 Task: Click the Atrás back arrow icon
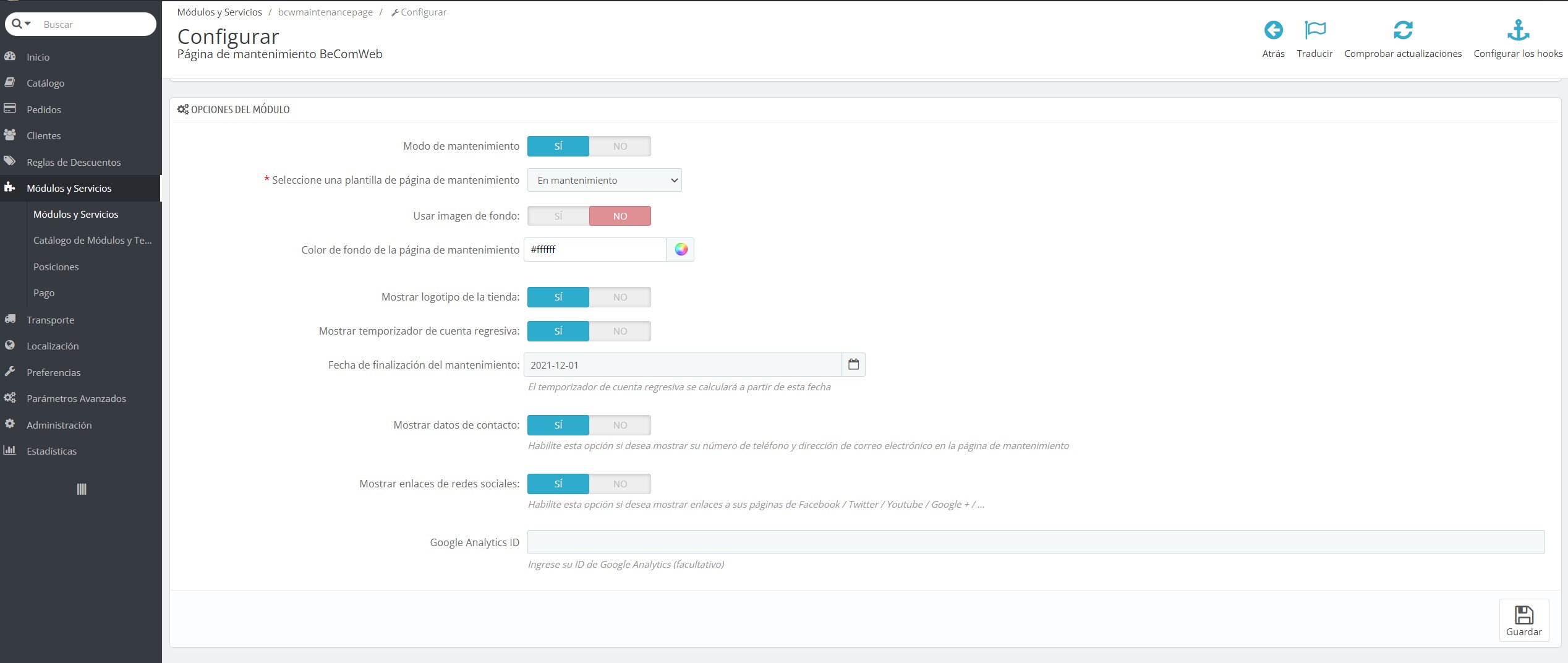click(1274, 30)
